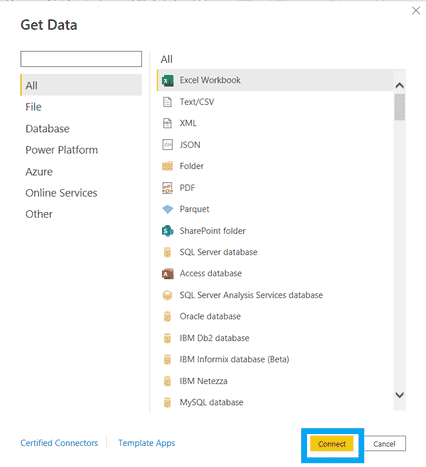Screen dimensions: 426x467
Task: Choose 'Parquet' label in list
Action: point(194,209)
